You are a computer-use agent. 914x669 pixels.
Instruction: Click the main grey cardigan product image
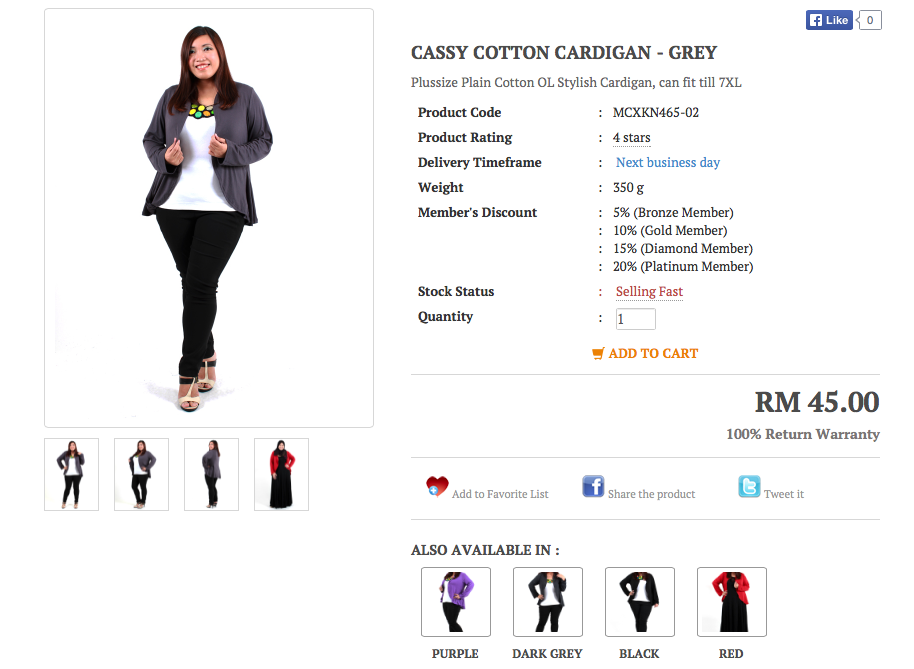point(209,218)
